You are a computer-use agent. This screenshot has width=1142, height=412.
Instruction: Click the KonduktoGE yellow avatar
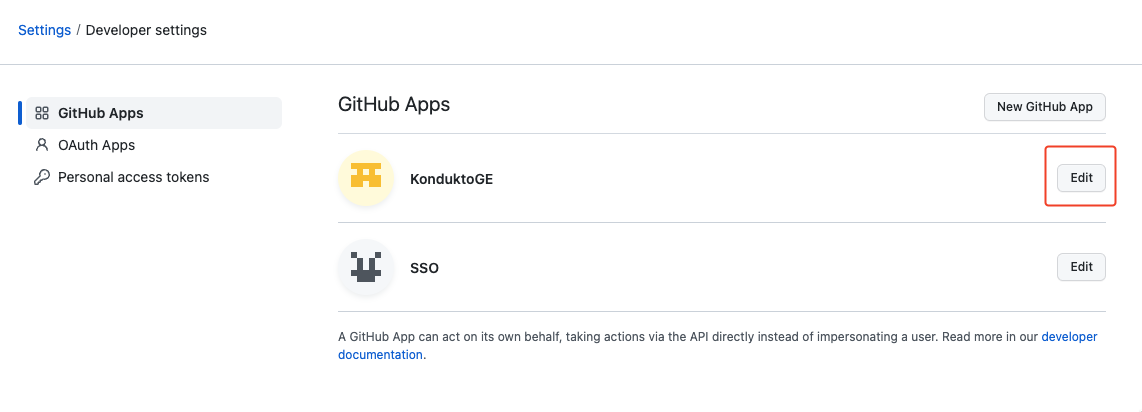point(366,178)
